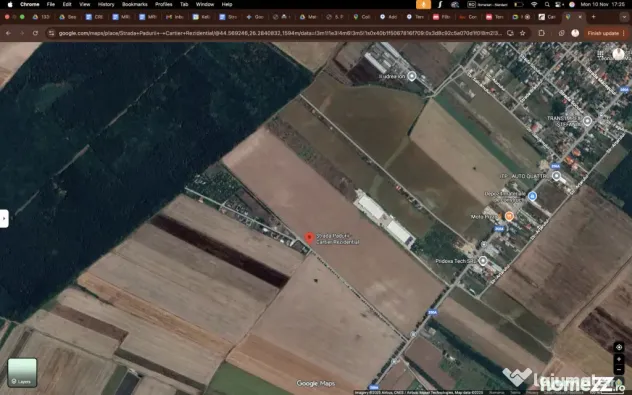Open Extensions puzzle icon in toolbar
The height and width of the screenshot is (395, 632).
[x=541, y=33]
